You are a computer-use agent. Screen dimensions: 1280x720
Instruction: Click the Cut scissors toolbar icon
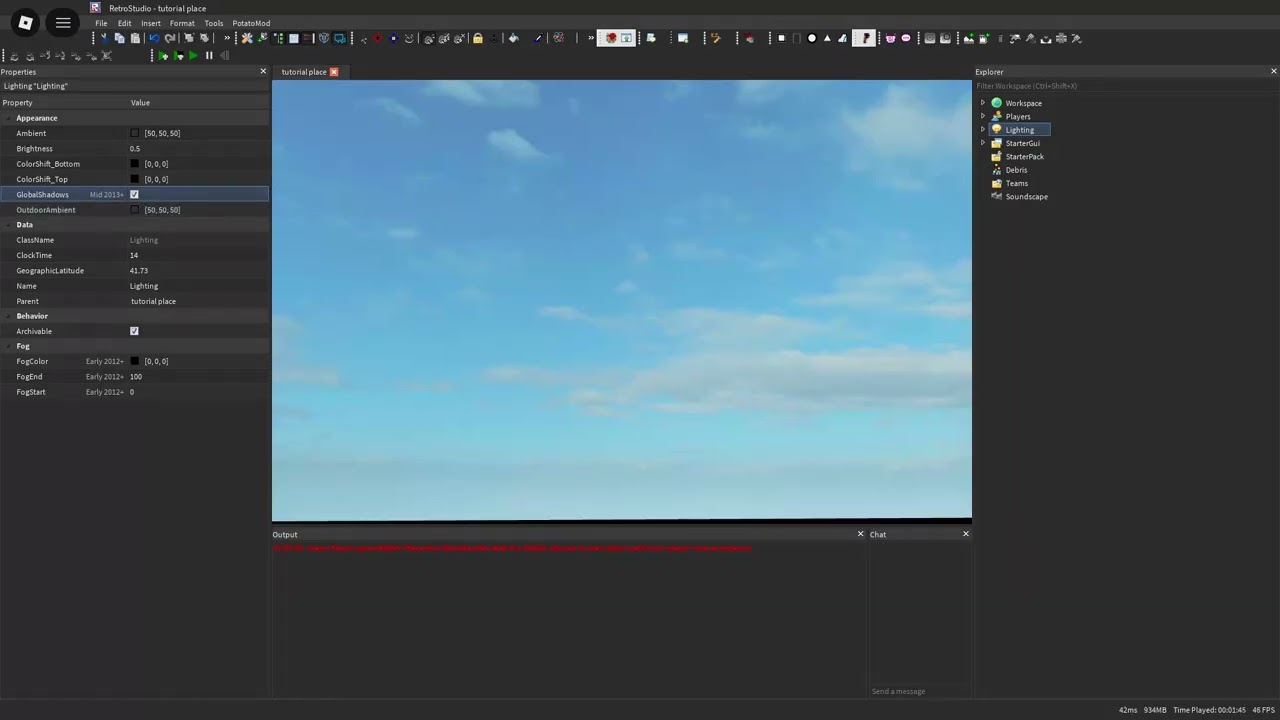tap(104, 38)
